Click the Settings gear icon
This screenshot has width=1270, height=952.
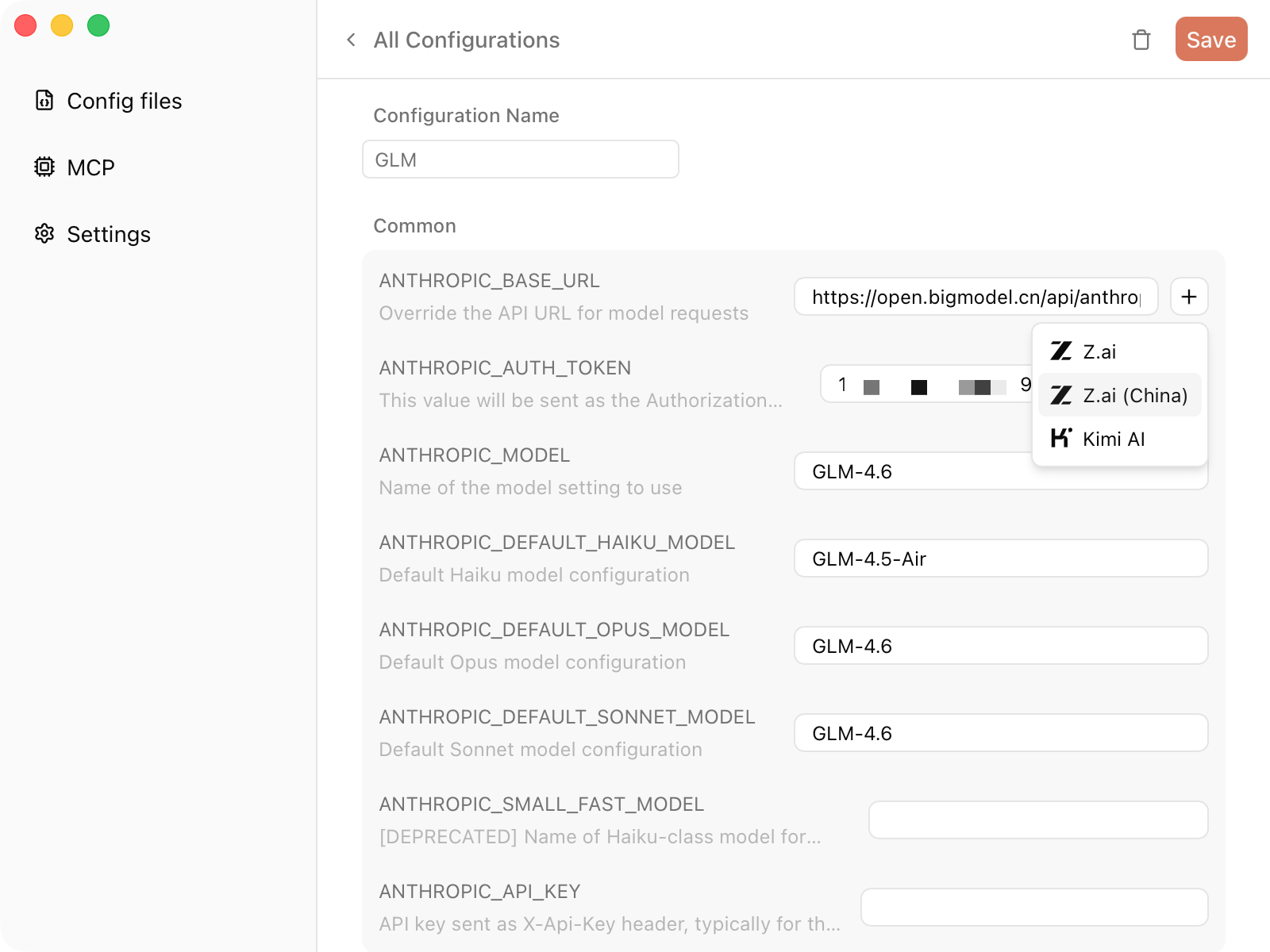click(44, 234)
